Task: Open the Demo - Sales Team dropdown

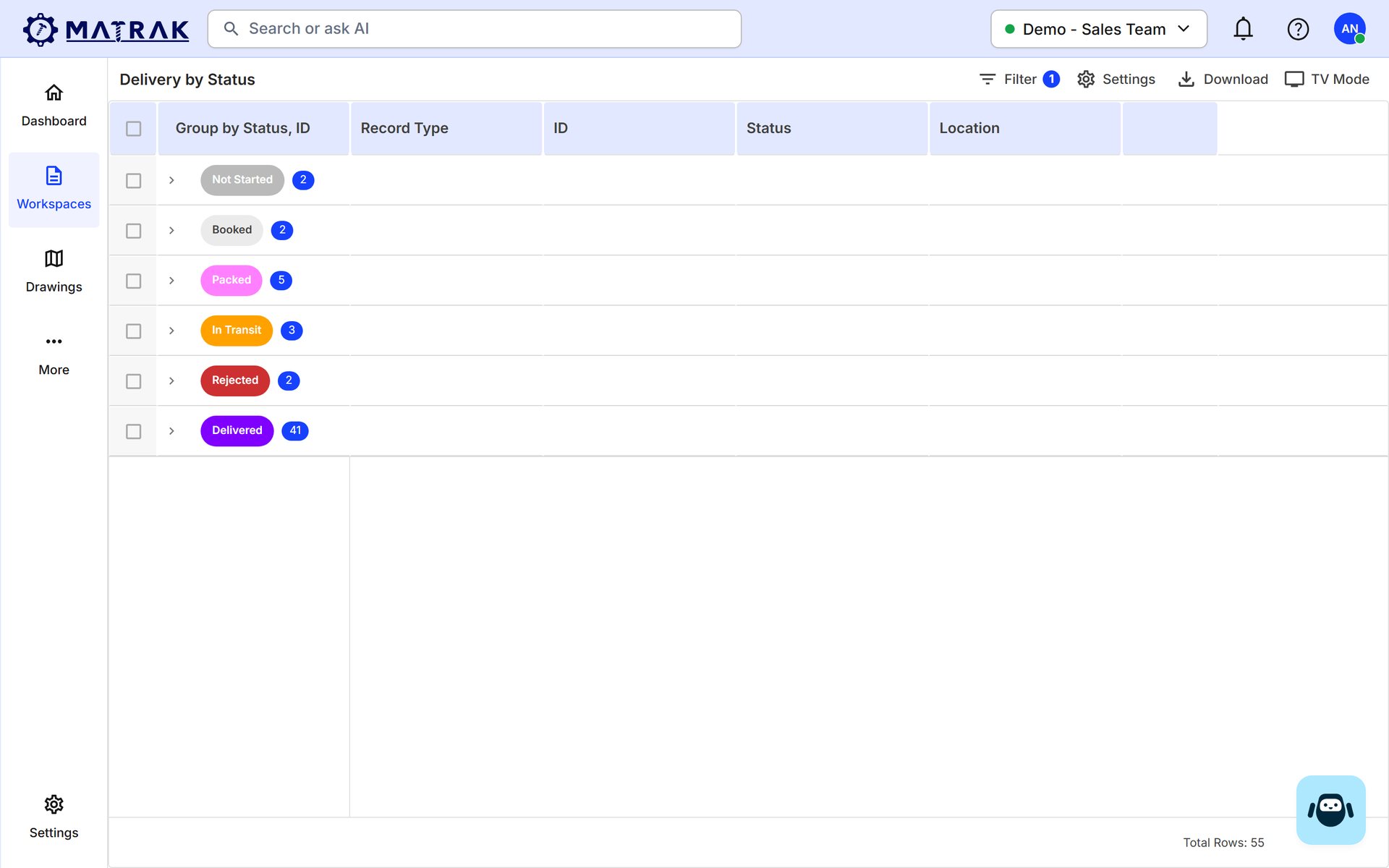Action: [1098, 29]
